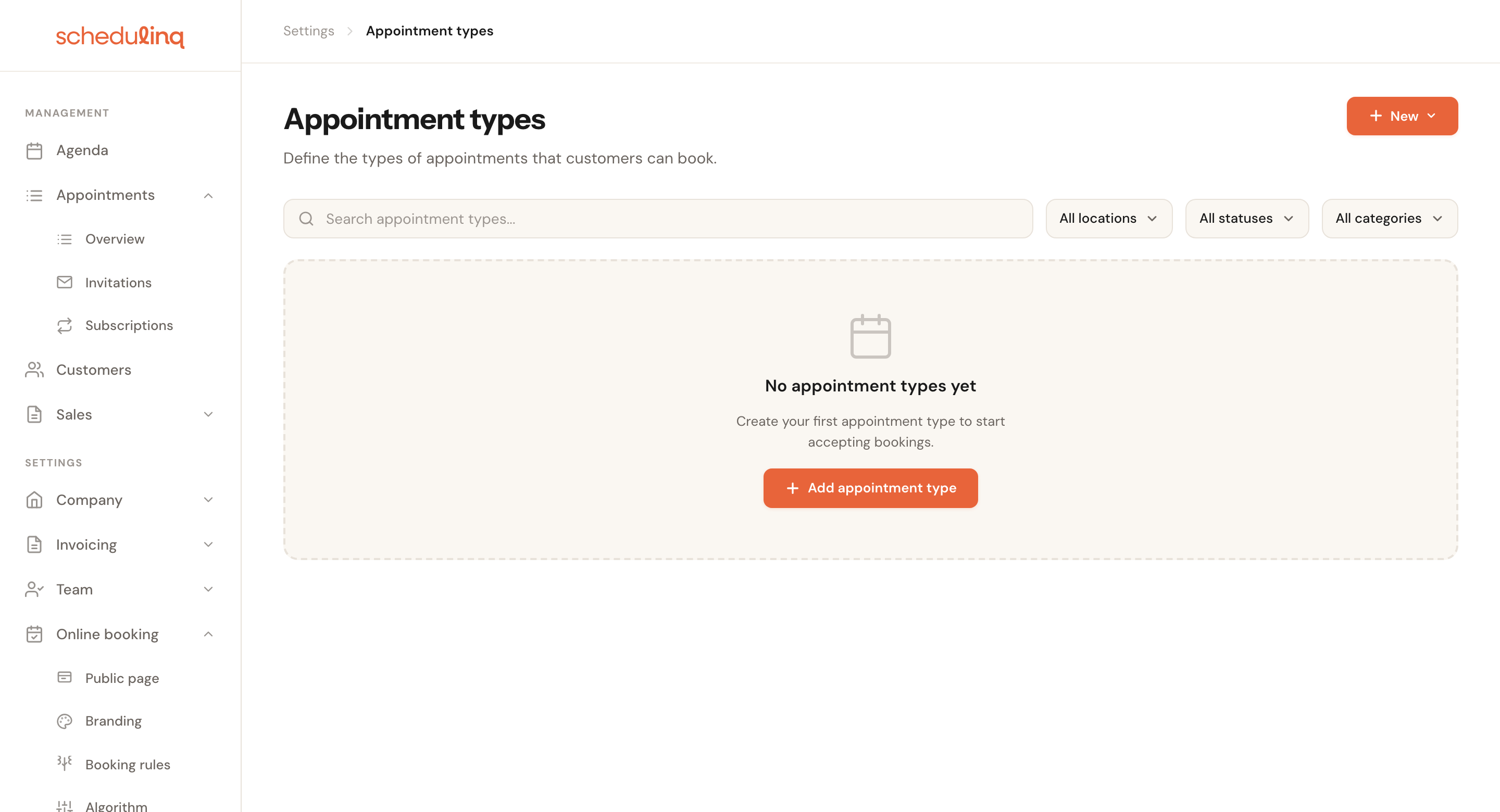
Task: Open the Customers menu item
Action: coord(120,370)
